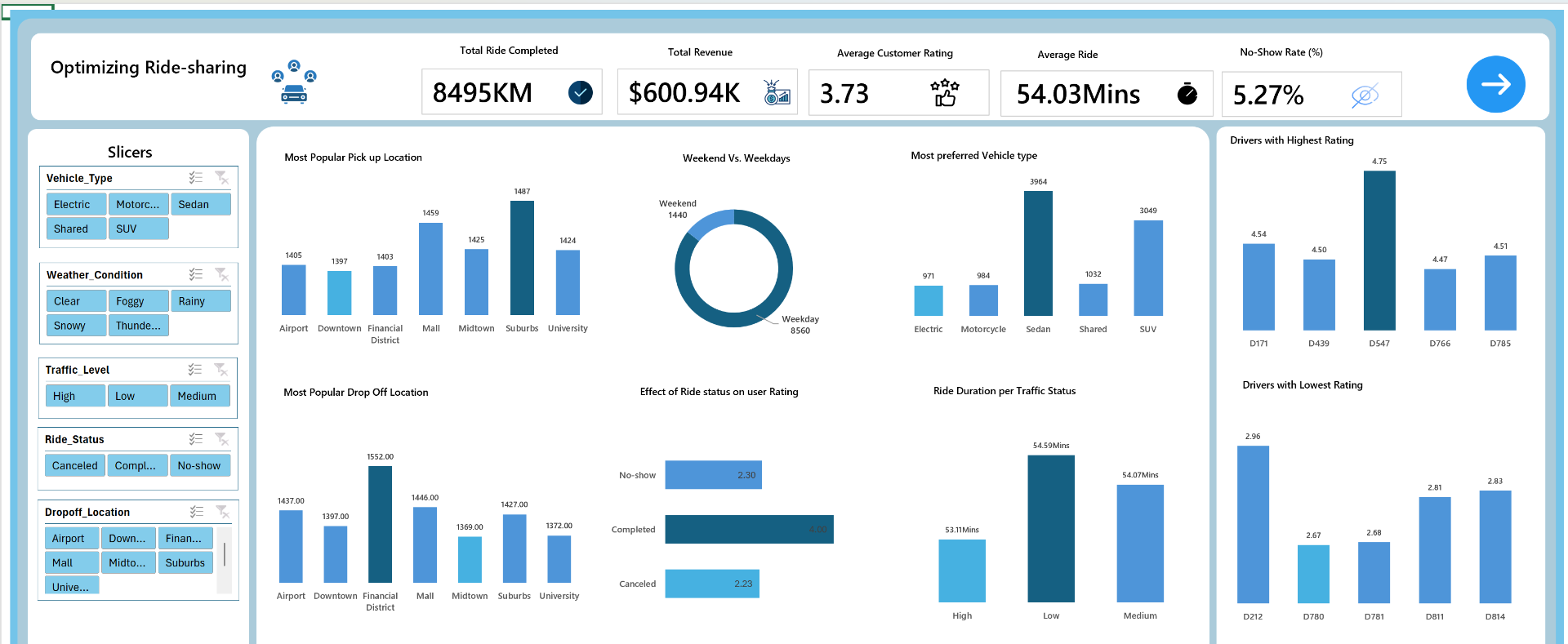This screenshot has width=1568, height=644.
Task: Click the Low traffic duration bar
Action: [x=1051, y=529]
